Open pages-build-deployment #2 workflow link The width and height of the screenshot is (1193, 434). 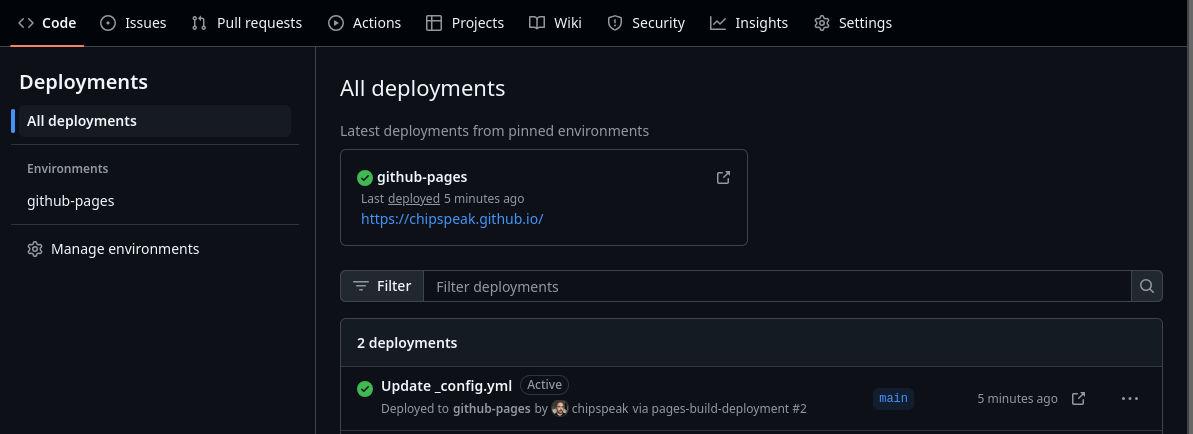point(729,409)
